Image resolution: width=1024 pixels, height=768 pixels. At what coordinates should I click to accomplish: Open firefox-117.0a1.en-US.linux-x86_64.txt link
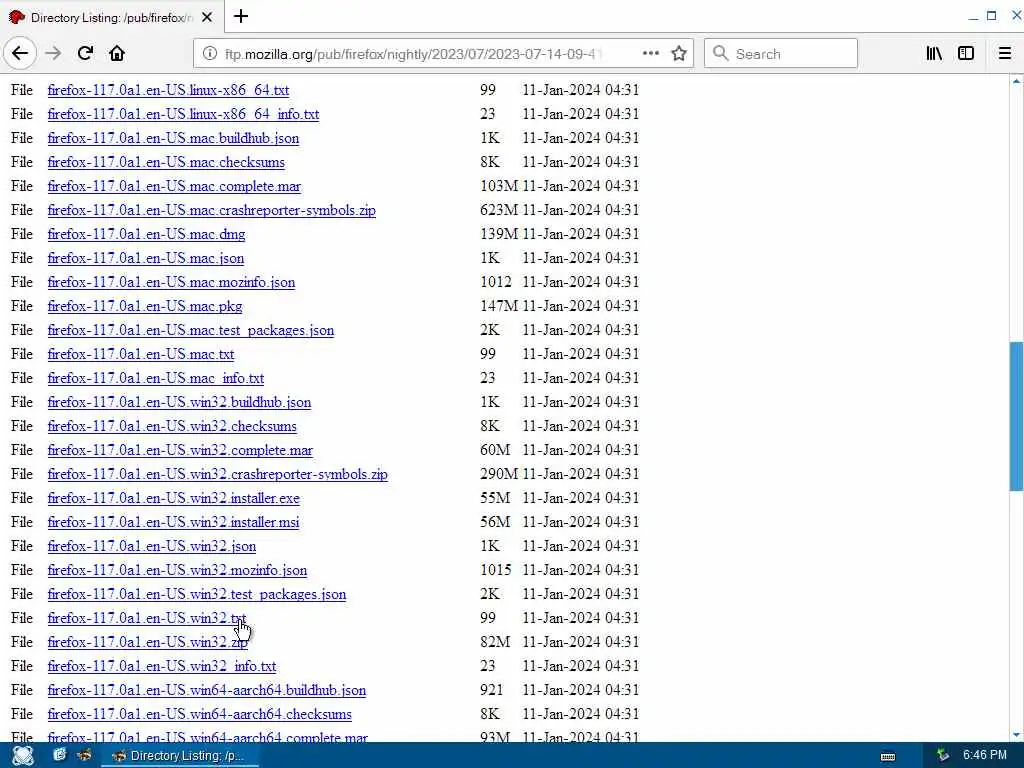click(x=168, y=90)
